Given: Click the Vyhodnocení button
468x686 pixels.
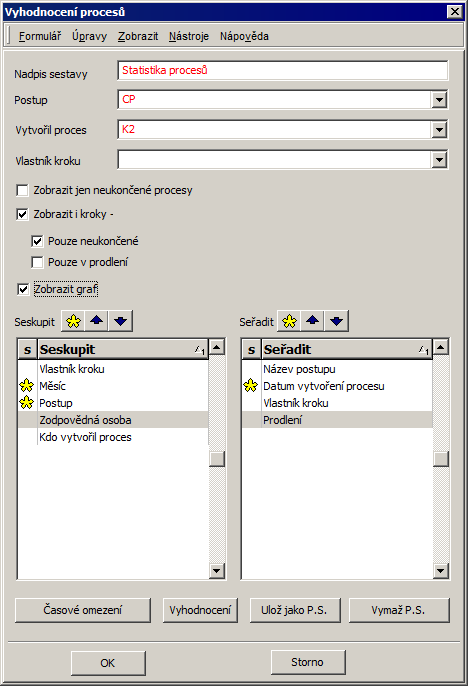Looking at the screenshot, I should point(200,610).
